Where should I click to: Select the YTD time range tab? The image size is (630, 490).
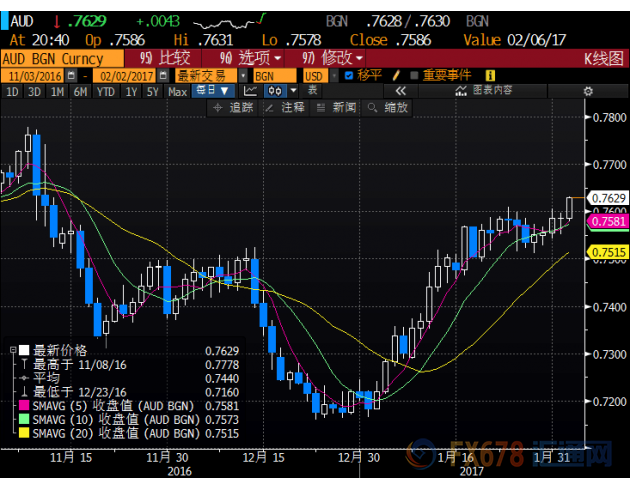tap(103, 91)
